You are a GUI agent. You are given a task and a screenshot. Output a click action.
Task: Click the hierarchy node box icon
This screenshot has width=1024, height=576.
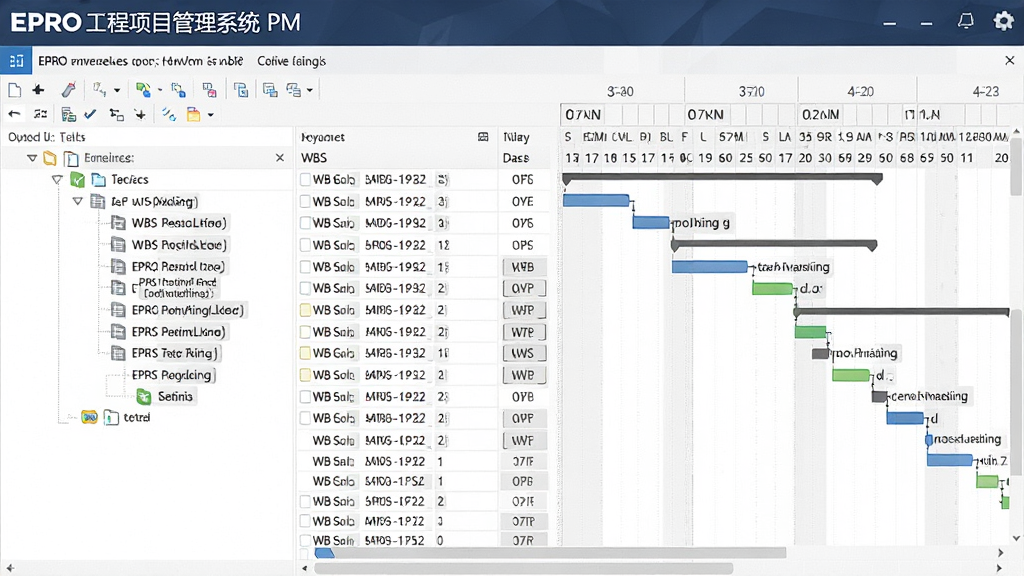click(x=116, y=114)
